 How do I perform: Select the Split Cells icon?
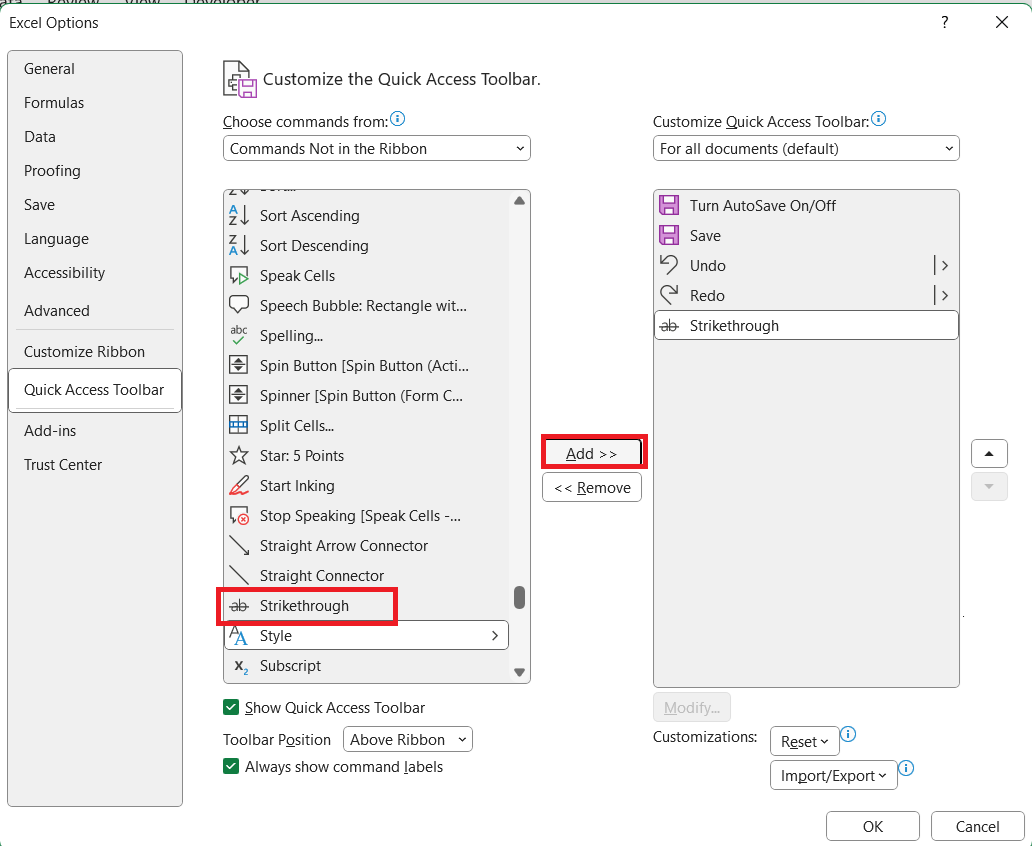pos(239,426)
